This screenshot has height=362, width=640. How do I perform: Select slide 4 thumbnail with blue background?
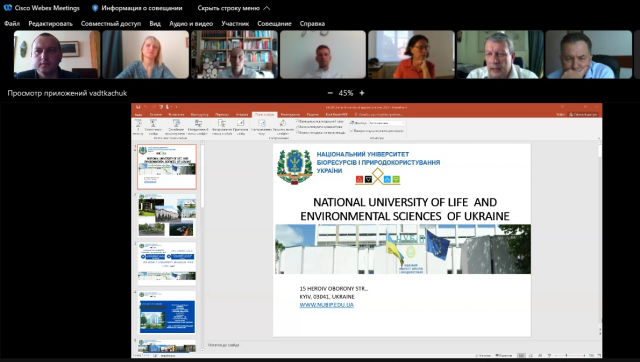tap(167, 312)
